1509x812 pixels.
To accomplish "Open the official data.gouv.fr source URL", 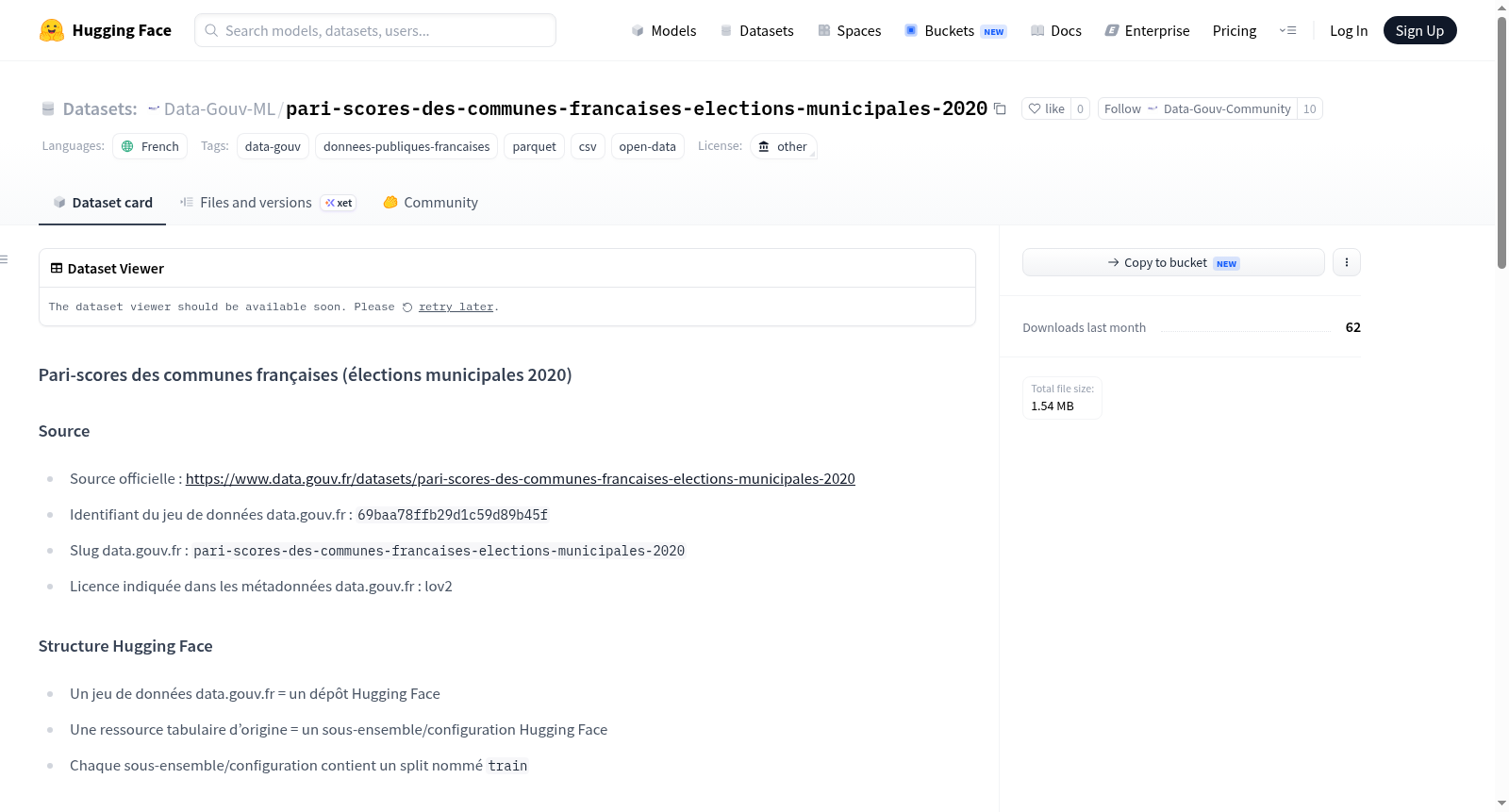I will 521,479.
